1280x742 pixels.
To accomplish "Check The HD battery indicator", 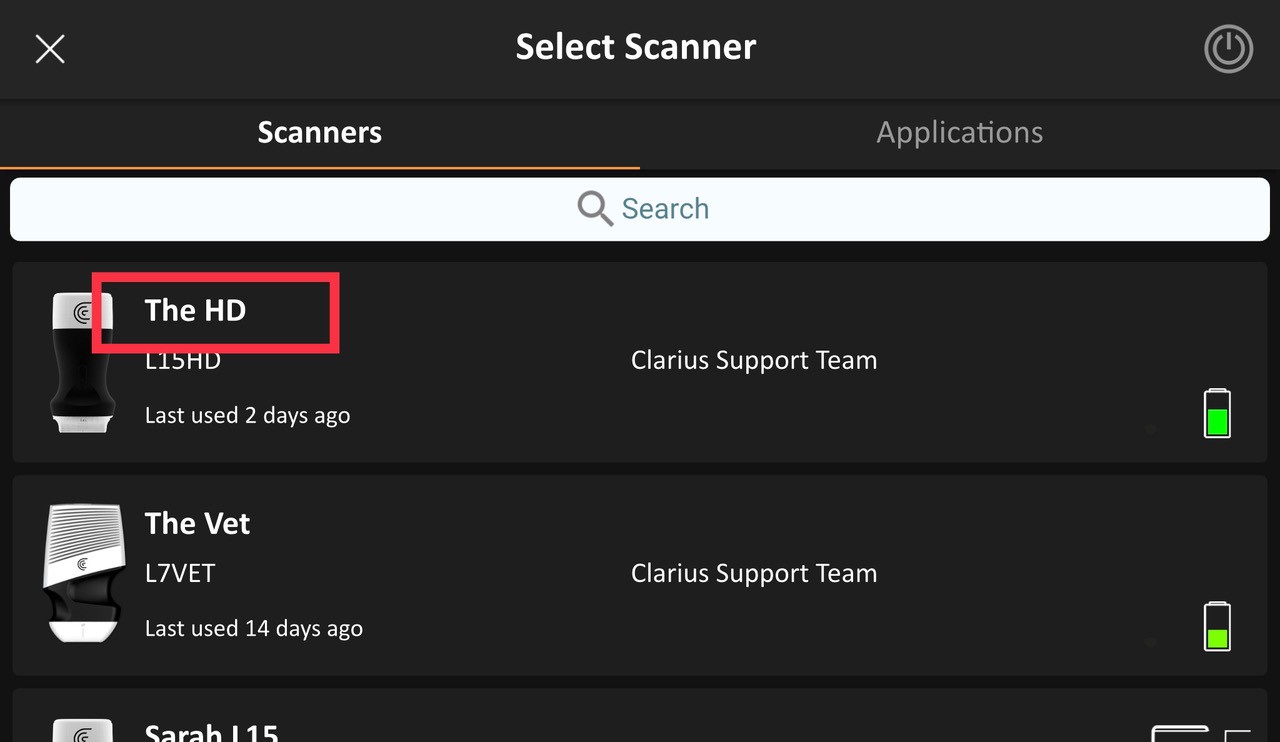I will coord(1217,413).
